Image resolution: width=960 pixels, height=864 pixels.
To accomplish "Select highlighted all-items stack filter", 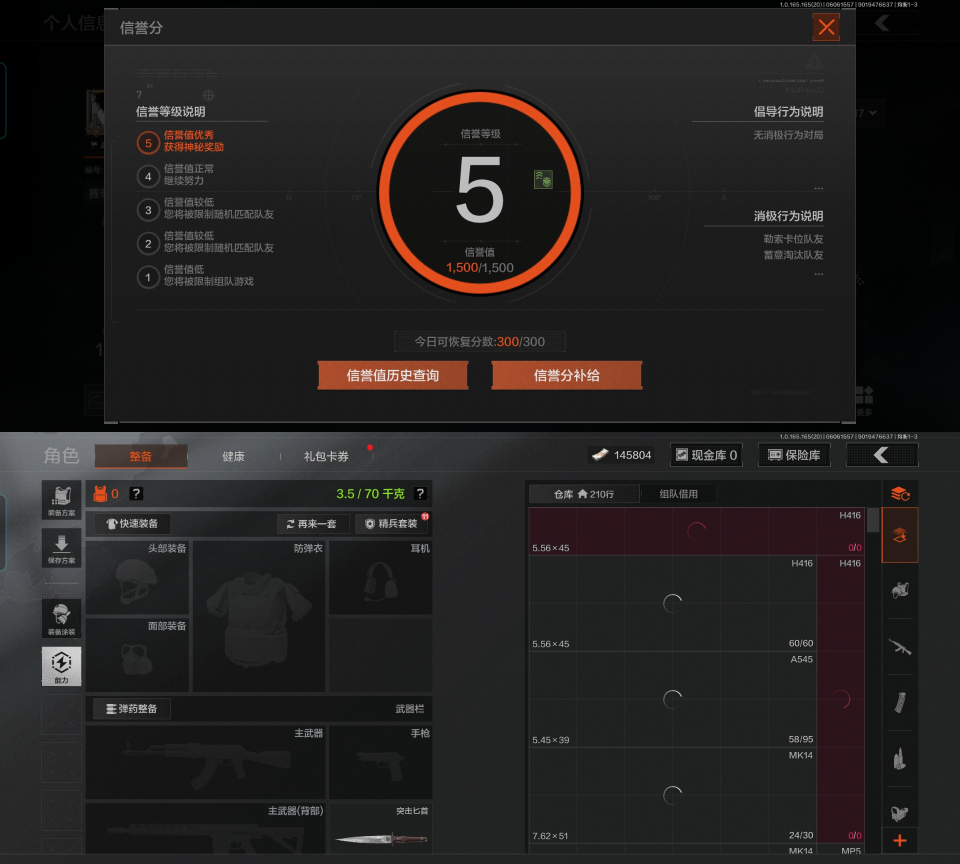I will (x=899, y=535).
